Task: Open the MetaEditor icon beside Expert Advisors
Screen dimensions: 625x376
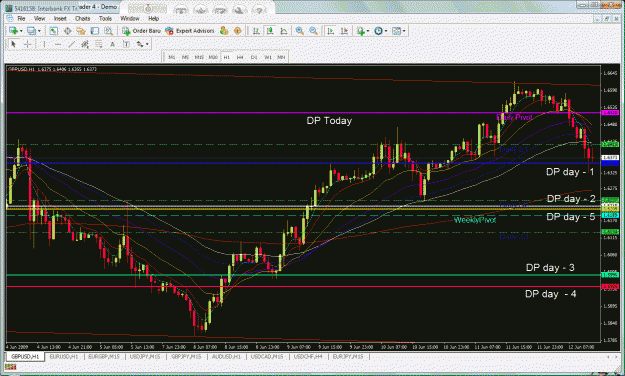Action: pyautogui.click(x=224, y=31)
